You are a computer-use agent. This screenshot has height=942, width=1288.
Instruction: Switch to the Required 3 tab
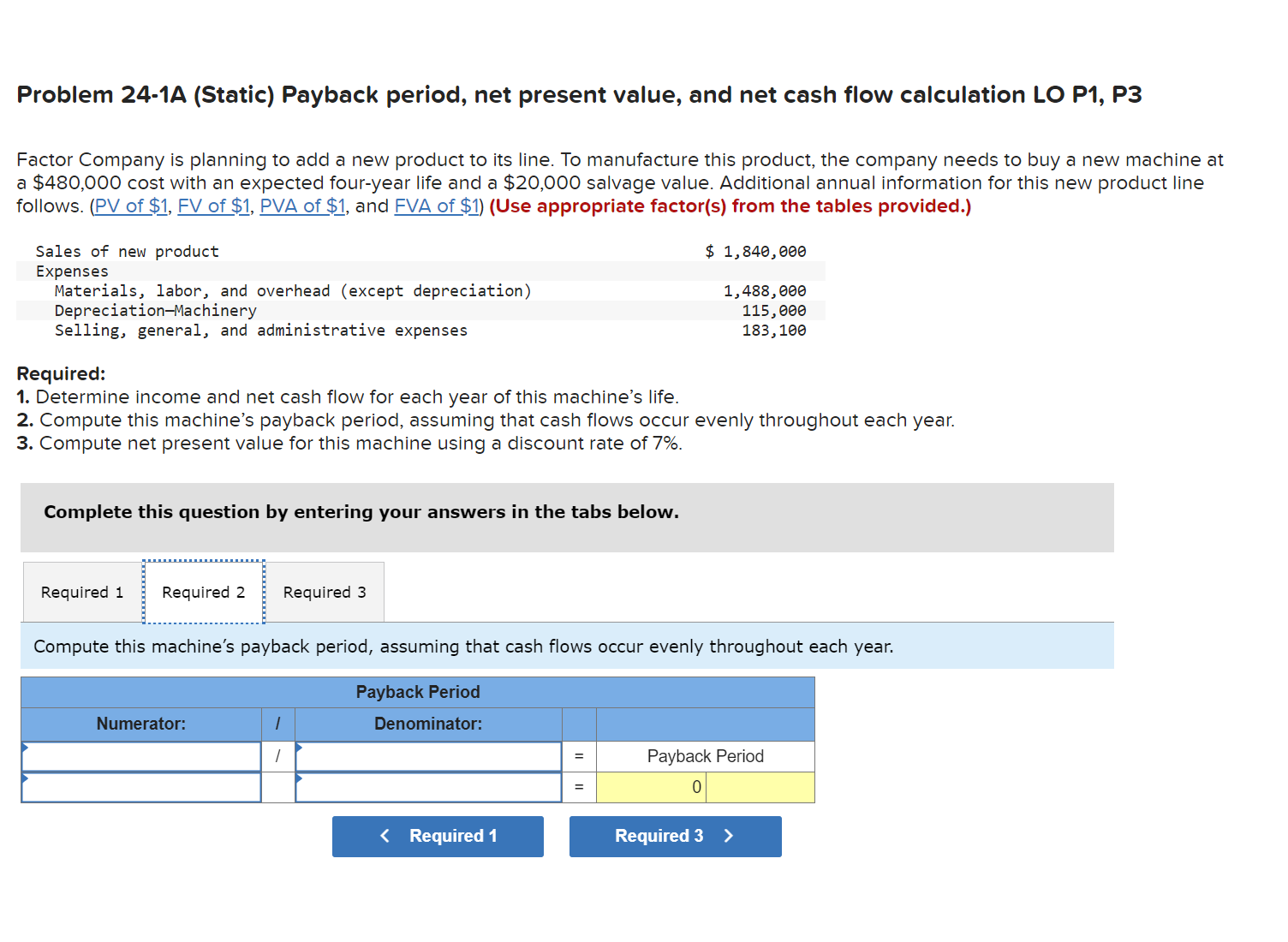(325, 592)
